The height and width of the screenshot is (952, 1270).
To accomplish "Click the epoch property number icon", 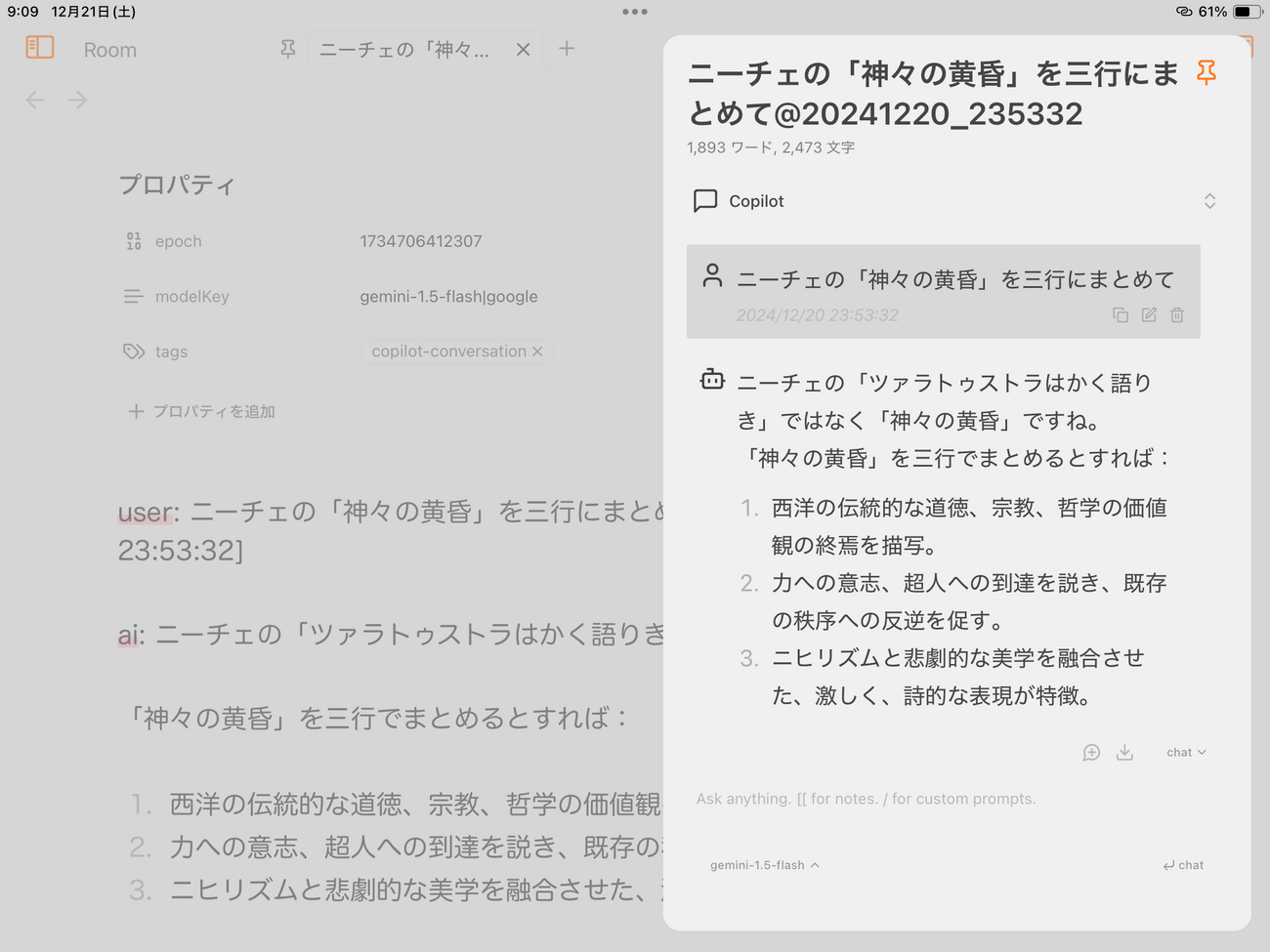I will (x=134, y=241).
